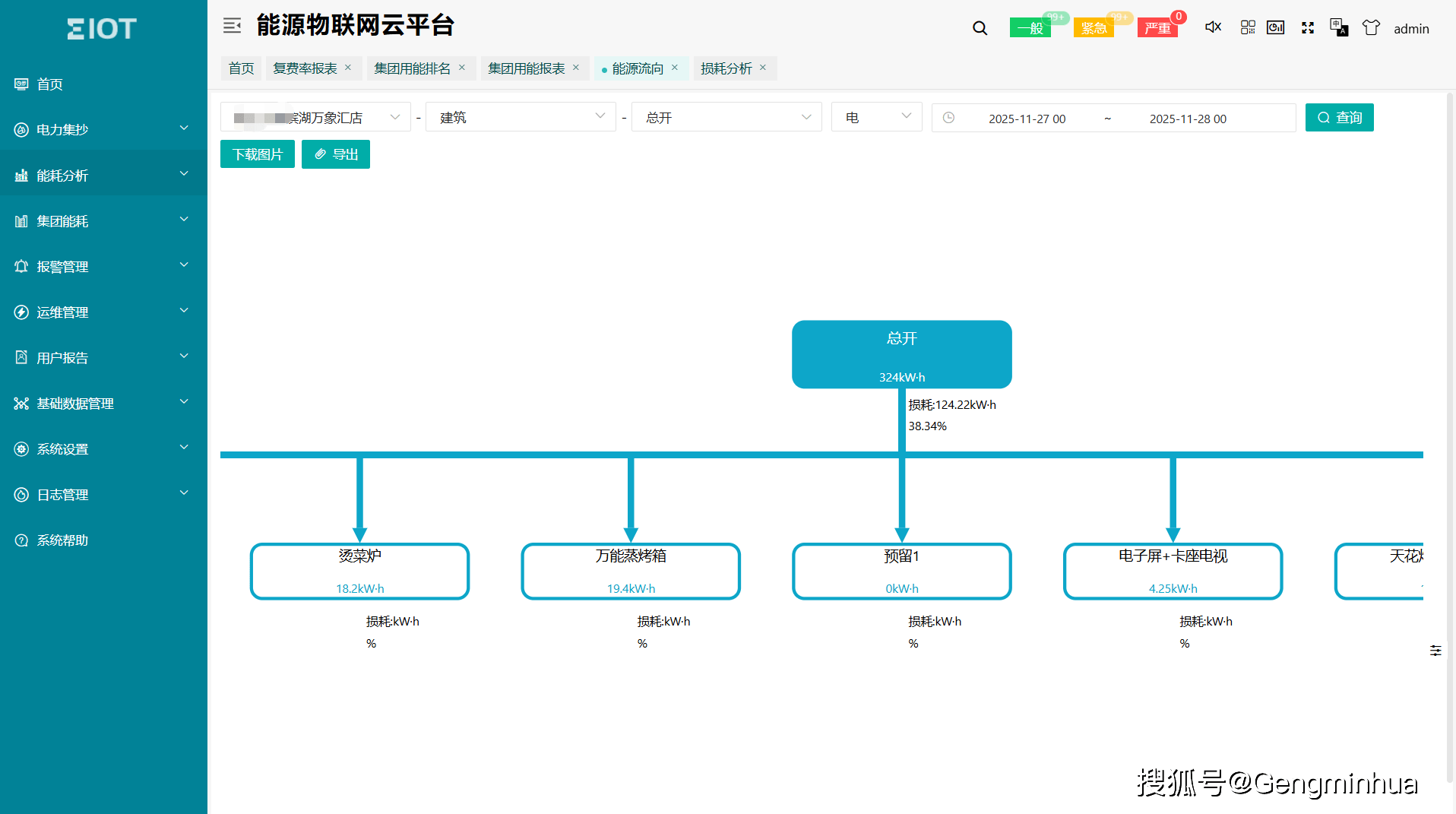Viewport: 1456px width, 814px height.
Task: Click the start date 2025-11-27 field
Action: coord(1027,119)
